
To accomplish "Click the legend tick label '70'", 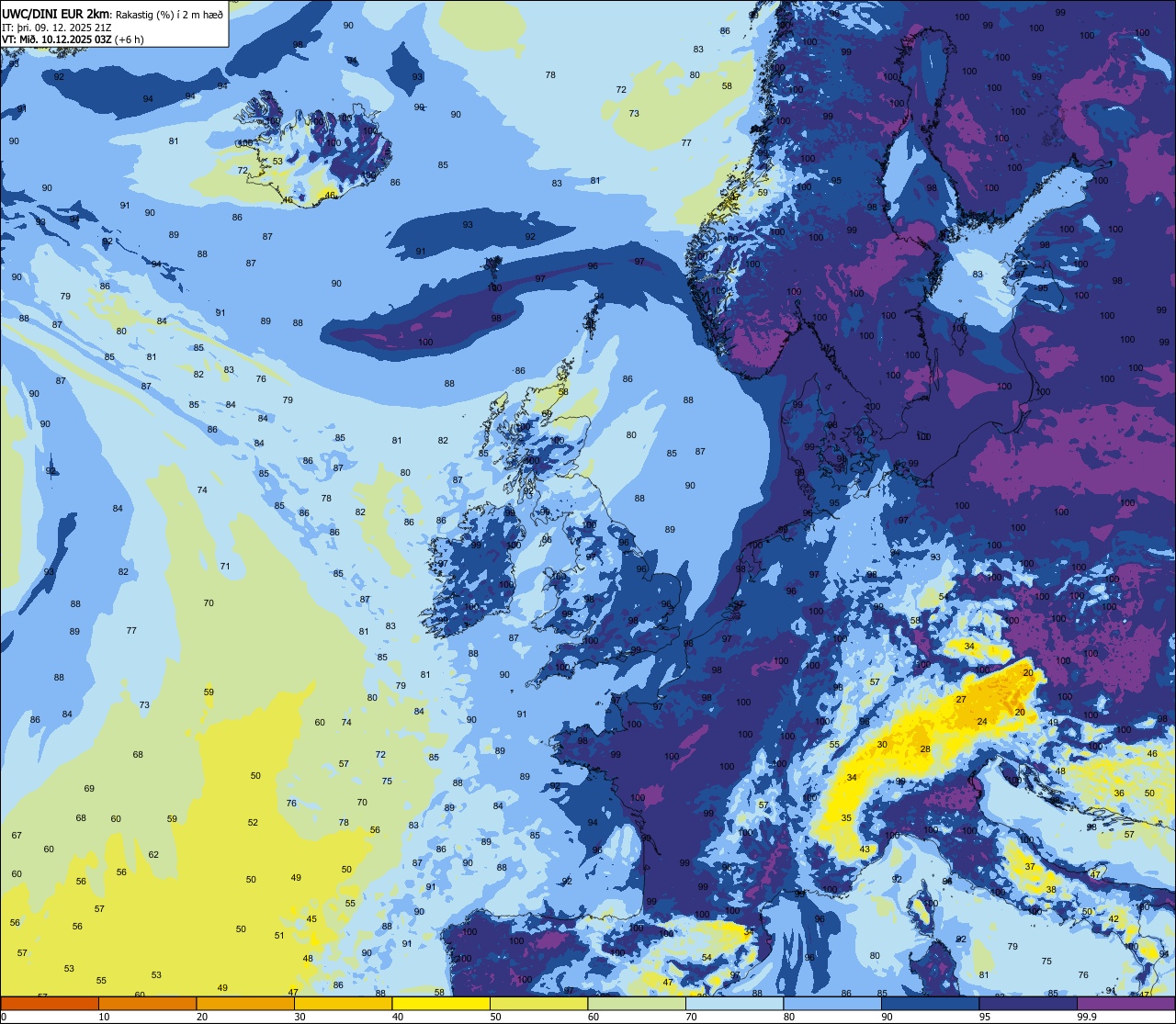I will pyautogui.click(x=691, y=1017).
